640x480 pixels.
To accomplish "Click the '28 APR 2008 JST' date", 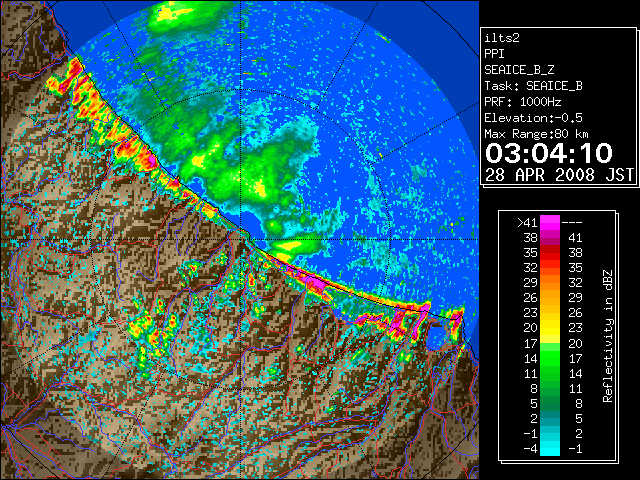I will 559,175.
